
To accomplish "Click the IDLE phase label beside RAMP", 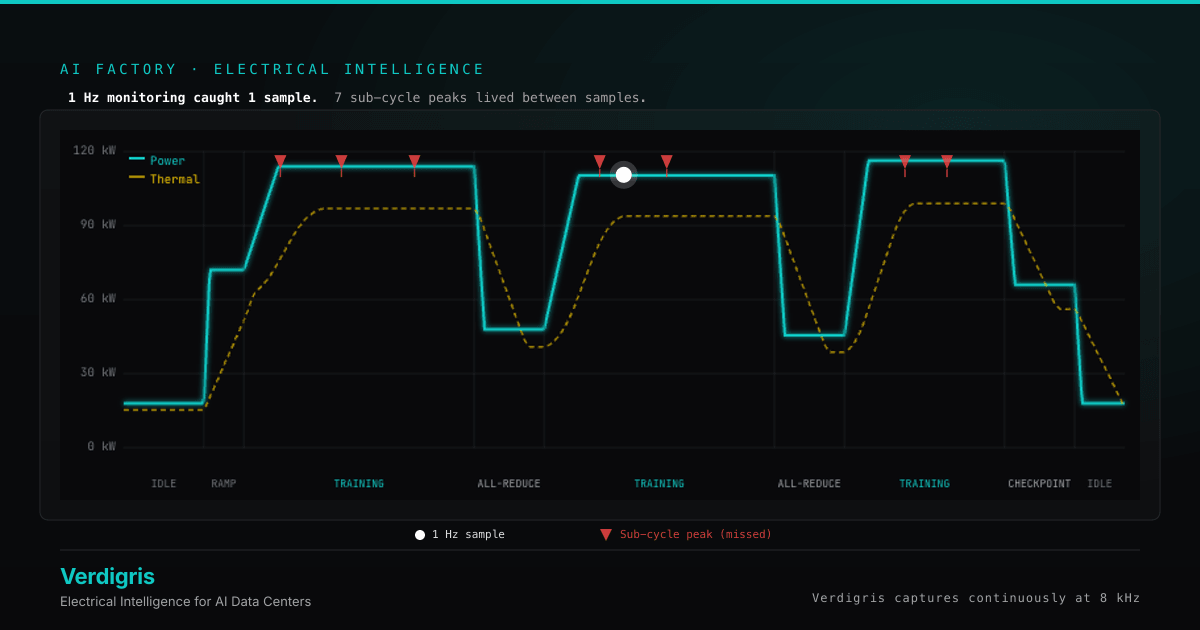I will 164,484.
